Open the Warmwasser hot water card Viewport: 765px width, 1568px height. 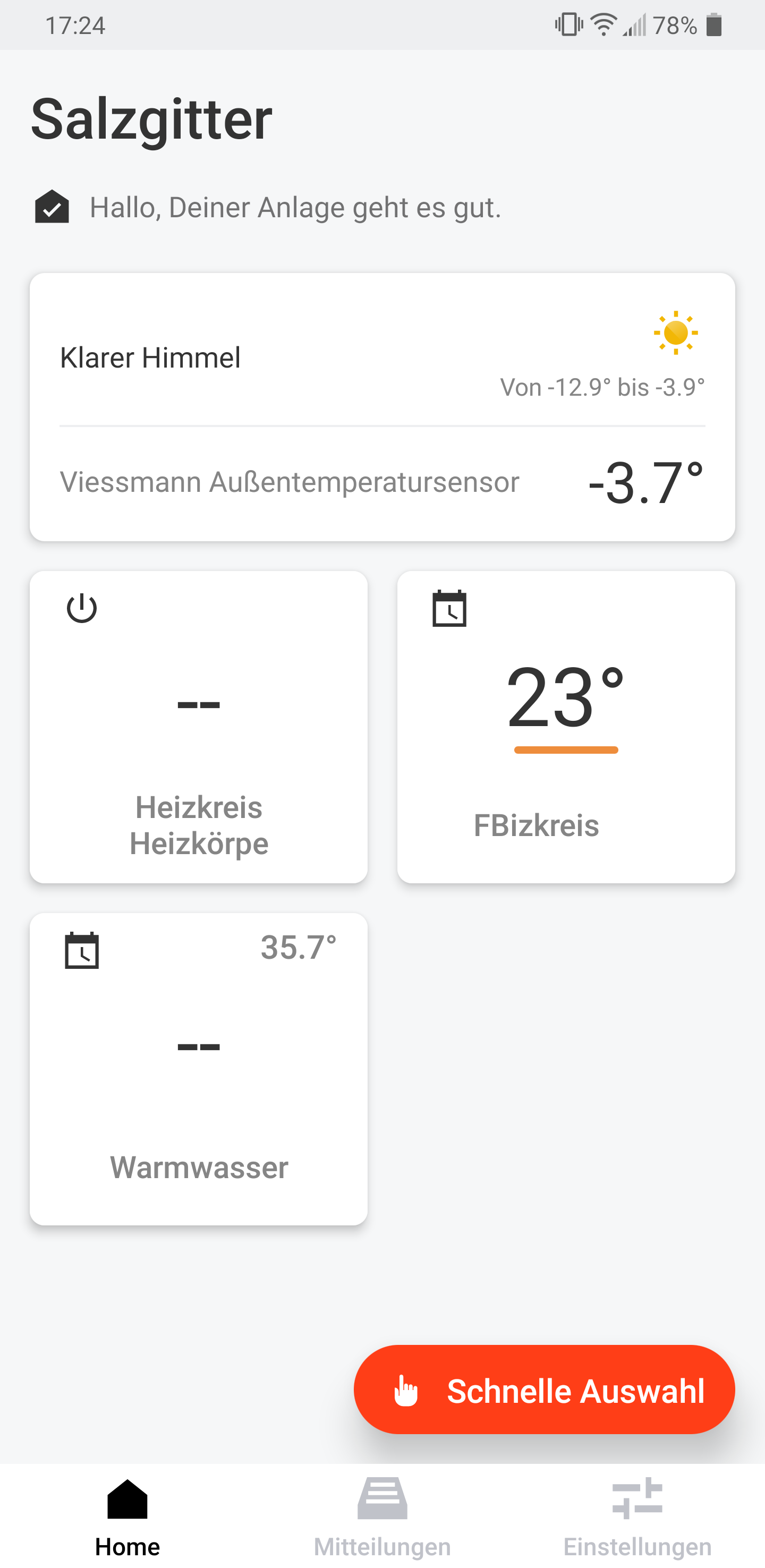coord(198,1069)
